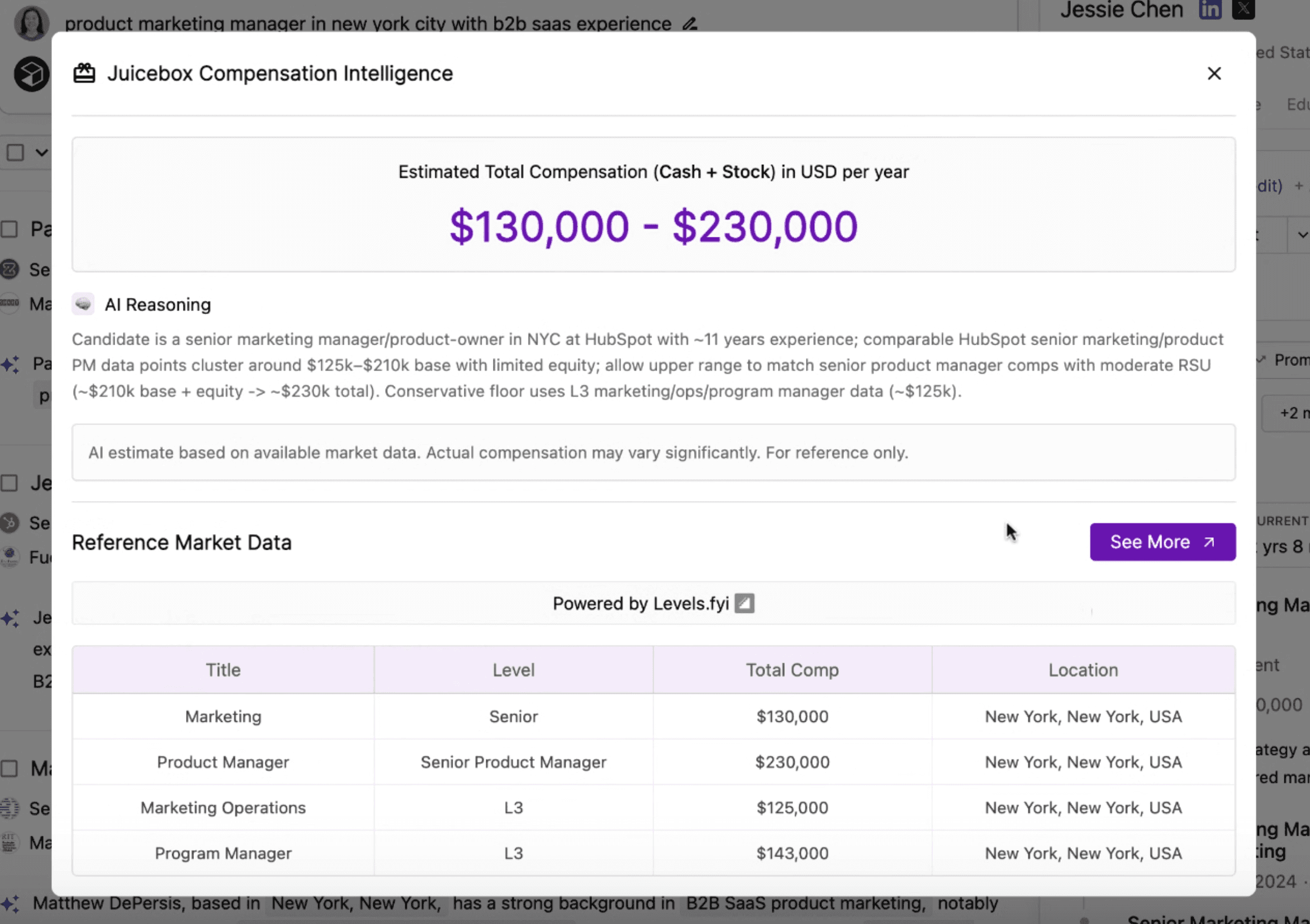Viewport: 1310px width, 924px height.
Task: Check the second candidate's checkbox
Action: [9, 483]
